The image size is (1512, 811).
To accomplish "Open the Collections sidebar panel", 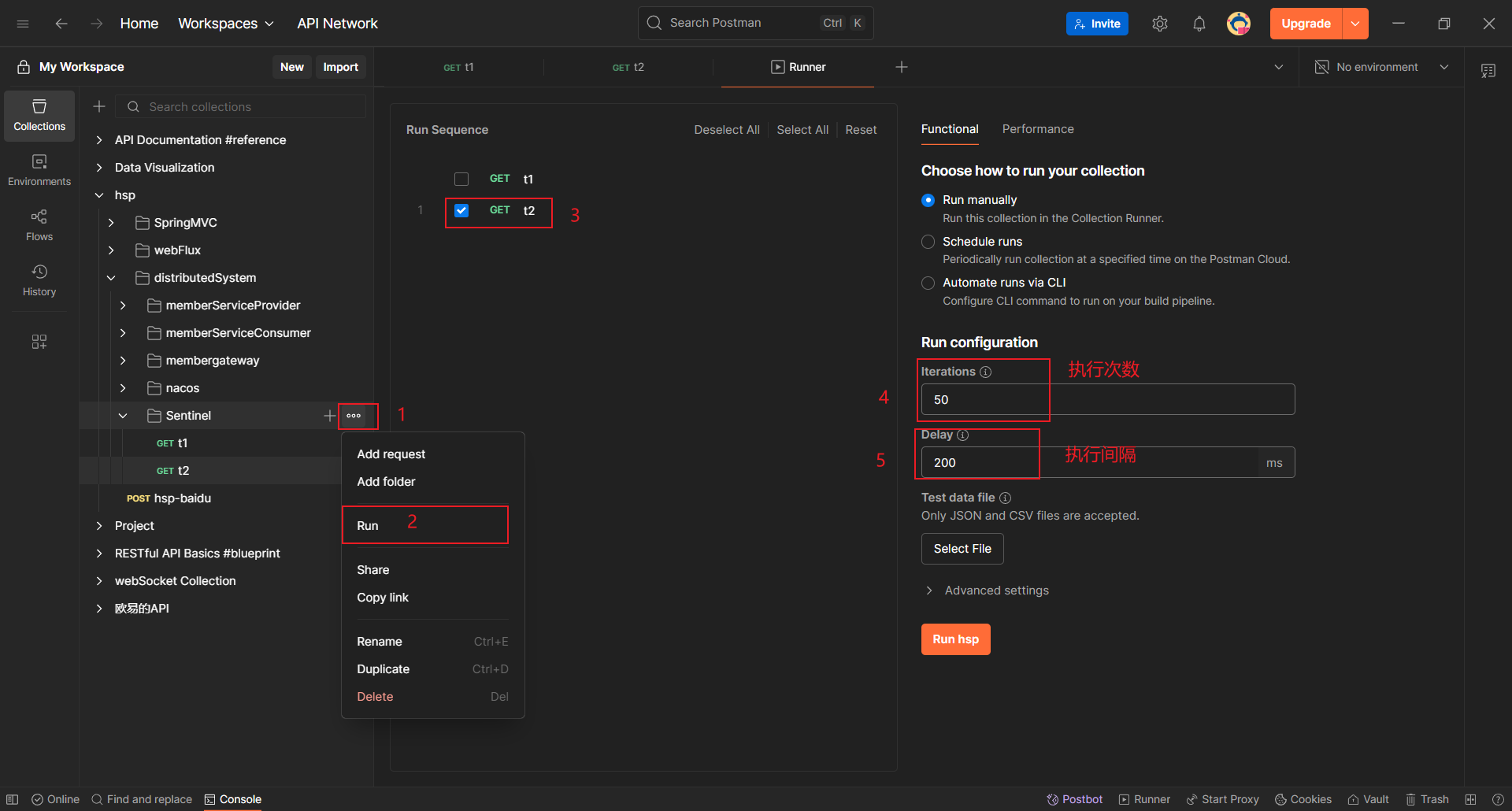I will tap(39, 115).
